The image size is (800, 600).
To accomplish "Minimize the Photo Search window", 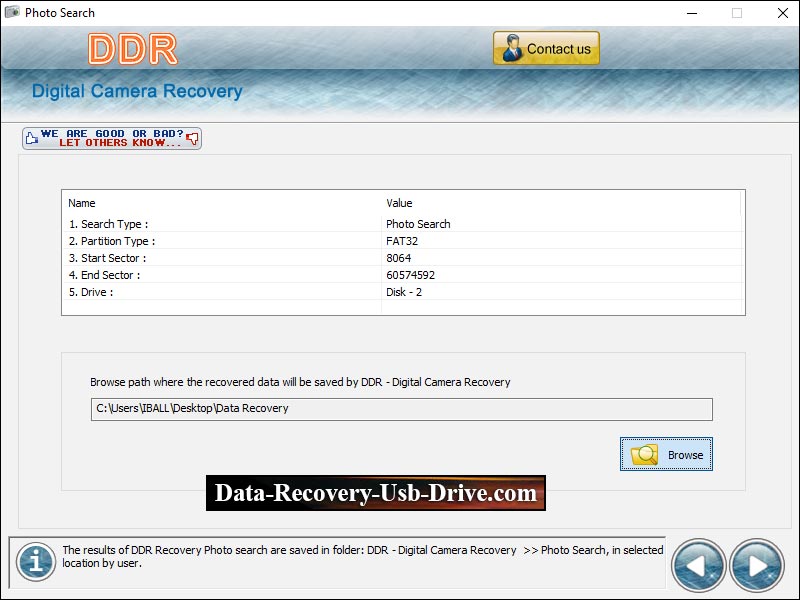I will point(692,13).
